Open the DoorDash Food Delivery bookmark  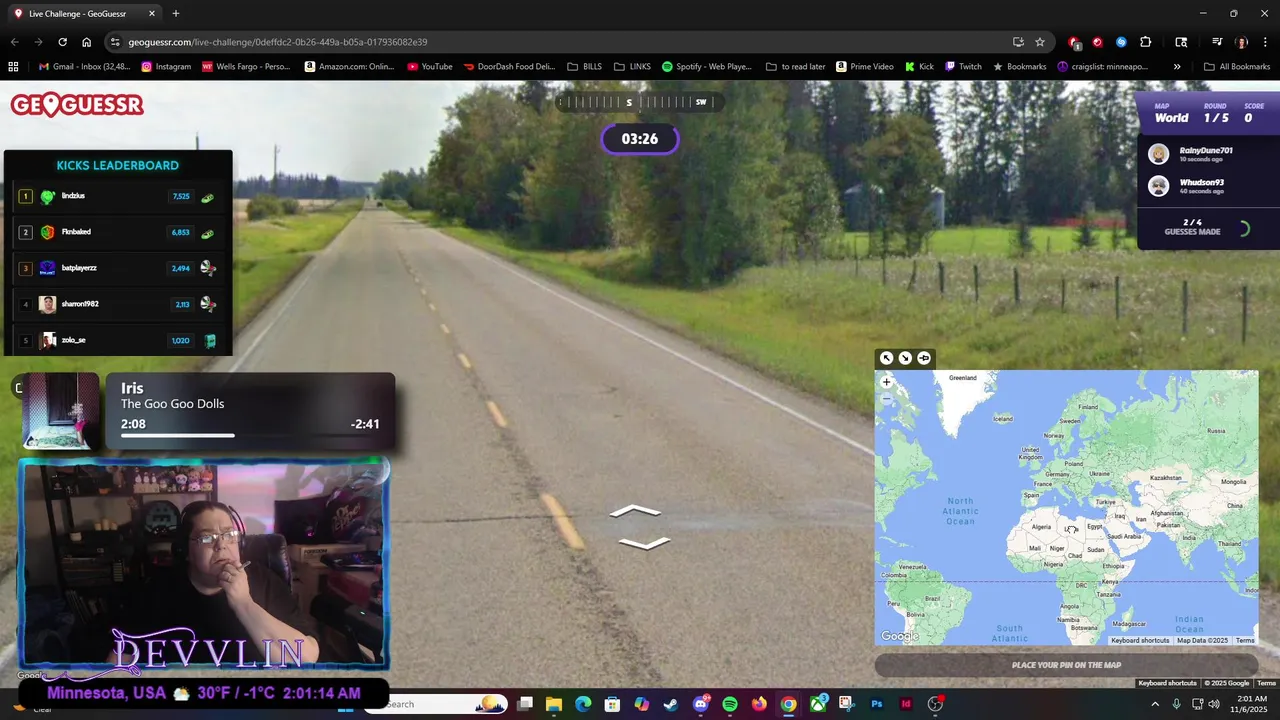509,67
